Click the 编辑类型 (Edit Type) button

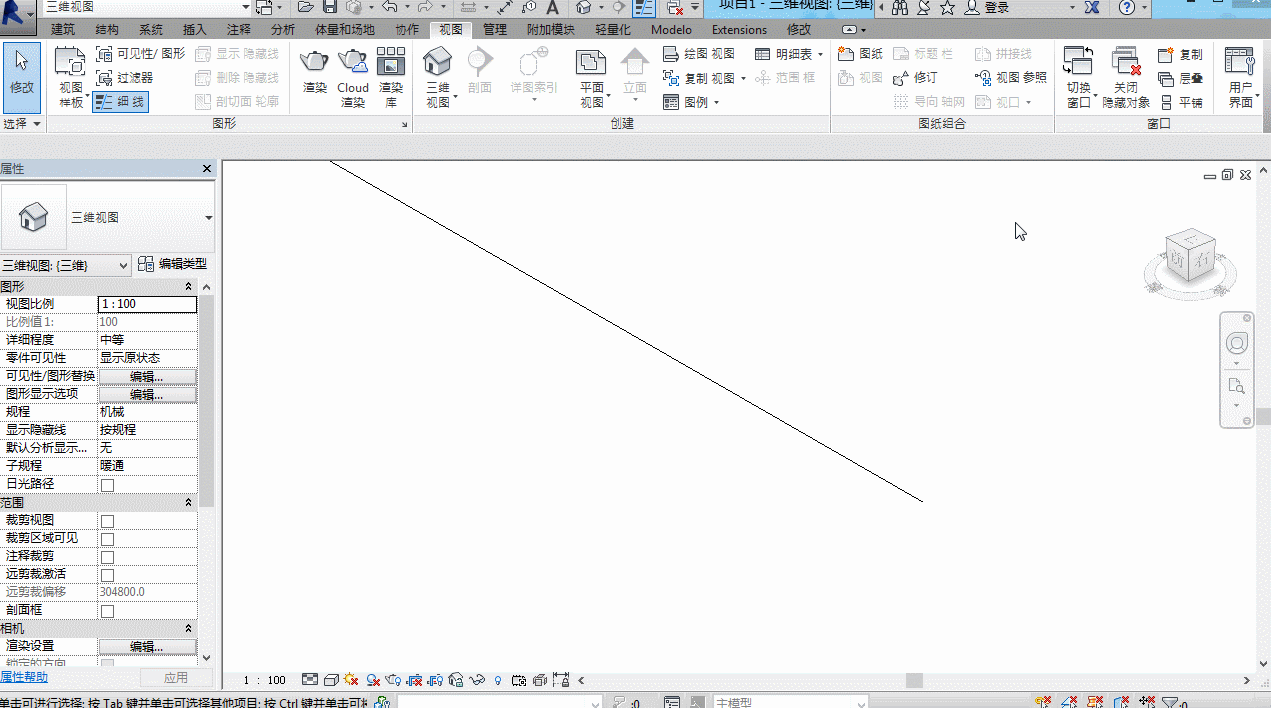coord(173,264)
